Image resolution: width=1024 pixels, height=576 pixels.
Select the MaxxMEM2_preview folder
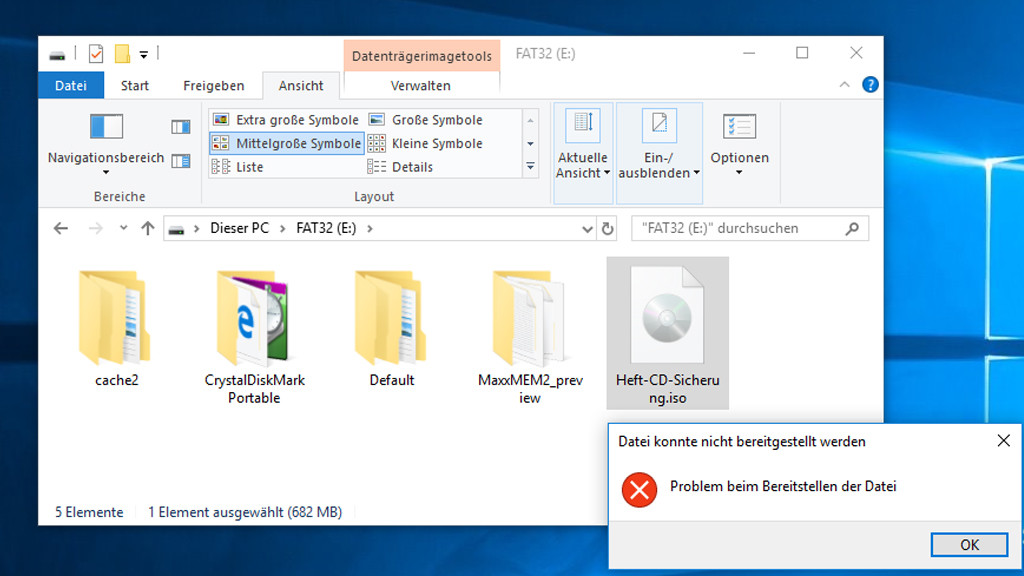(530, 335)
